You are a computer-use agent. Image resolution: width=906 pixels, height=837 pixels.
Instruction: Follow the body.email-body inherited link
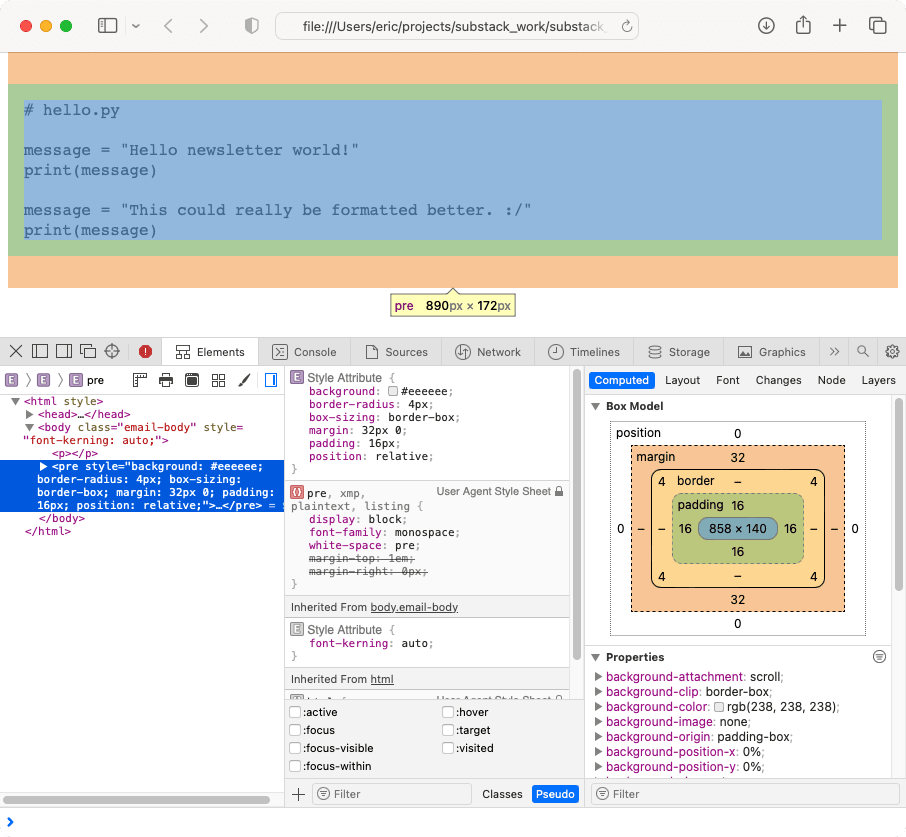click(x=414, y=607)
